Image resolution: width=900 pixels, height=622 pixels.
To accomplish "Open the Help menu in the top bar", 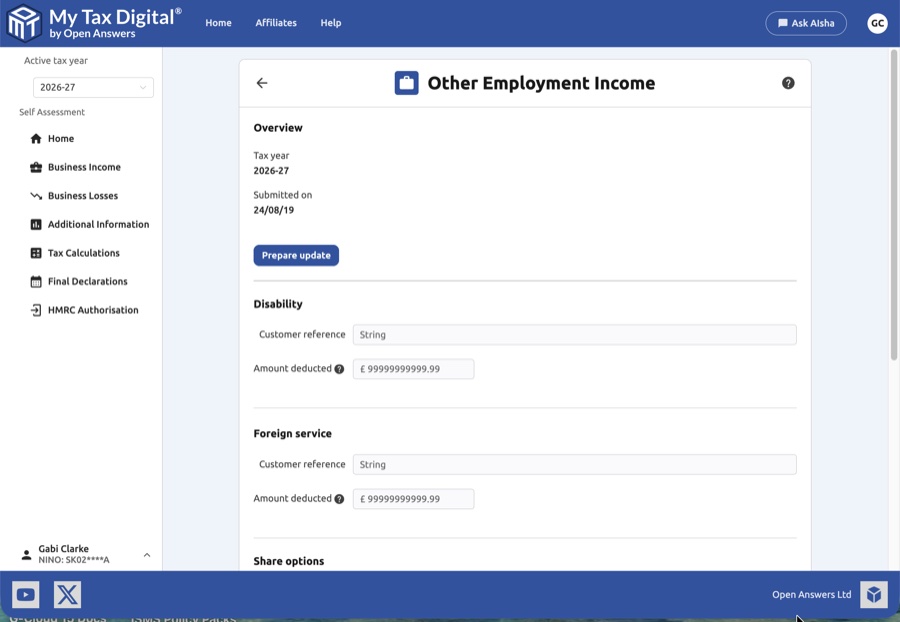I will [x=331, y=22].
